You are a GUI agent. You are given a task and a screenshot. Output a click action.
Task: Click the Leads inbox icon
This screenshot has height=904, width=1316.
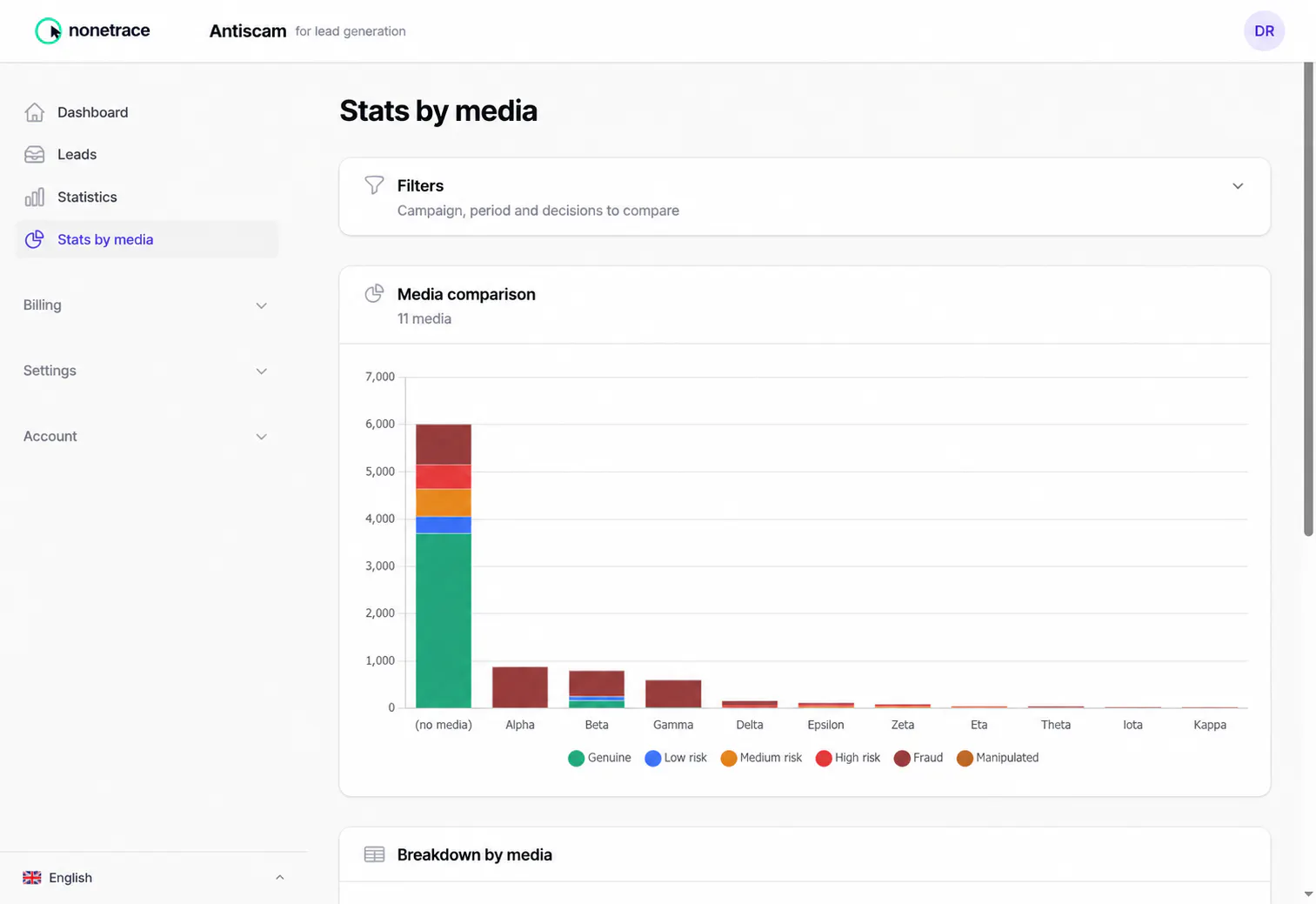35,155
